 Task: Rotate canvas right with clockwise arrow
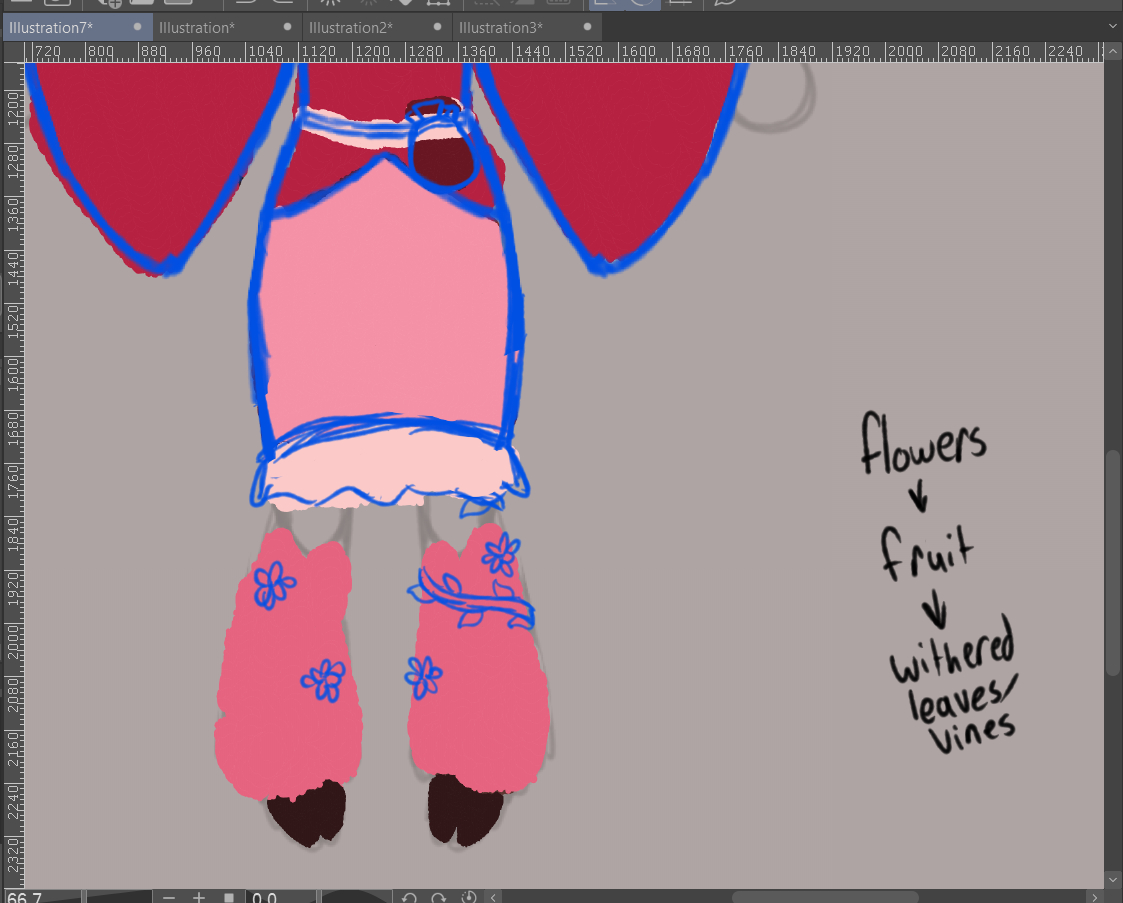pyautogui.click(x=438, y=897)
